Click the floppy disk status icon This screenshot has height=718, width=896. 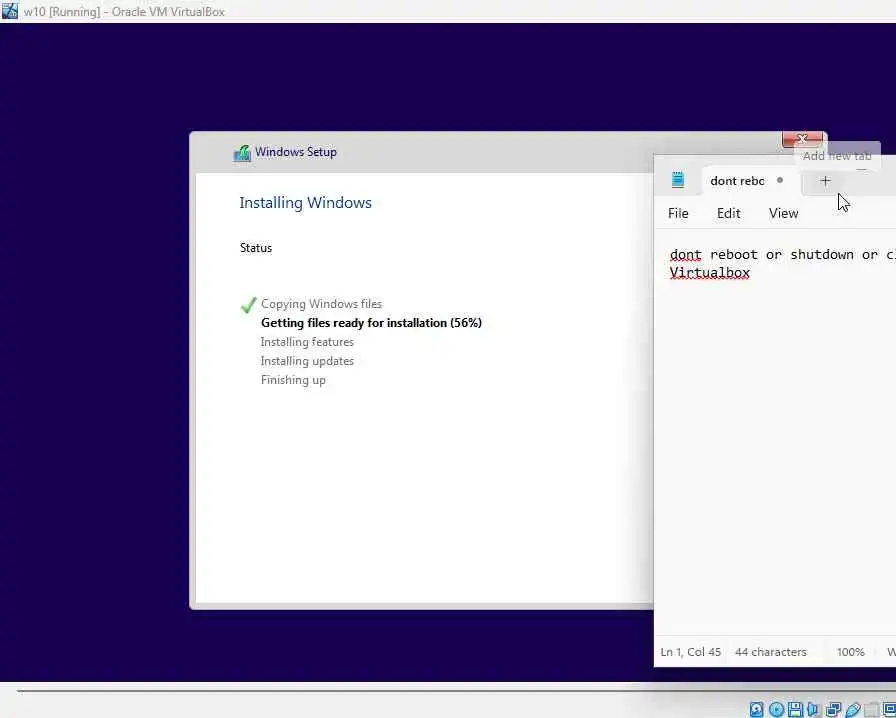(795, 709)
